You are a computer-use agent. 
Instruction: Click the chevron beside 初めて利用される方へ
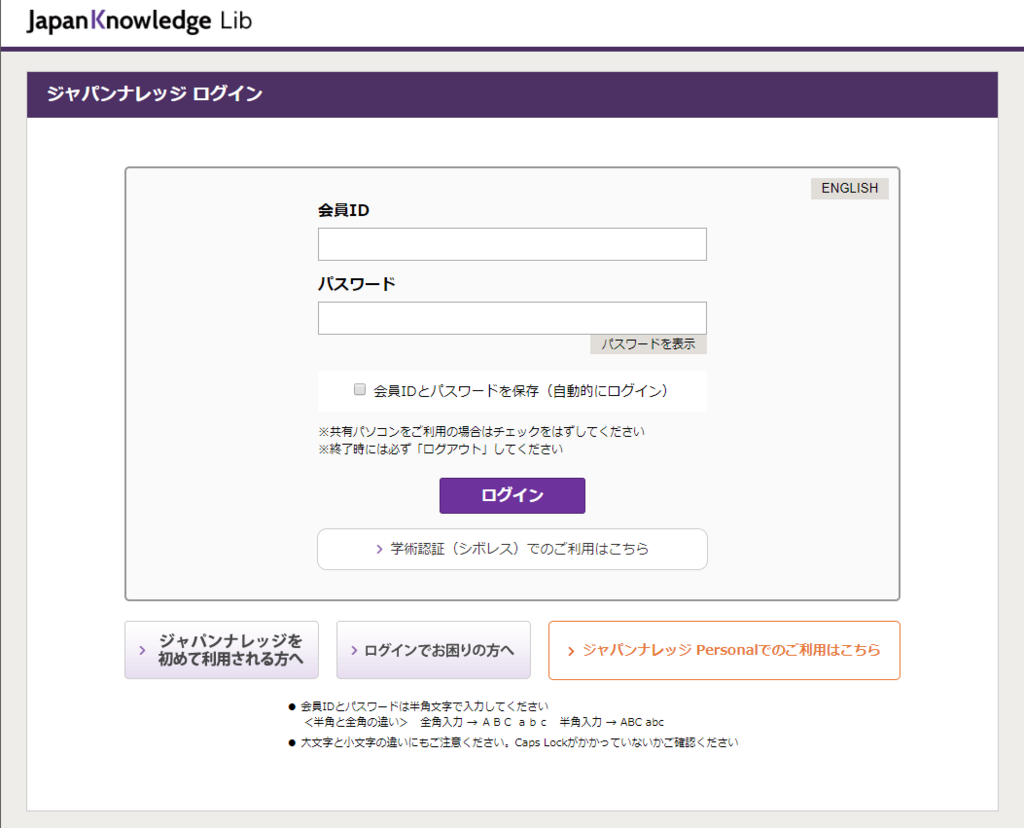click(x=142, y=650)
